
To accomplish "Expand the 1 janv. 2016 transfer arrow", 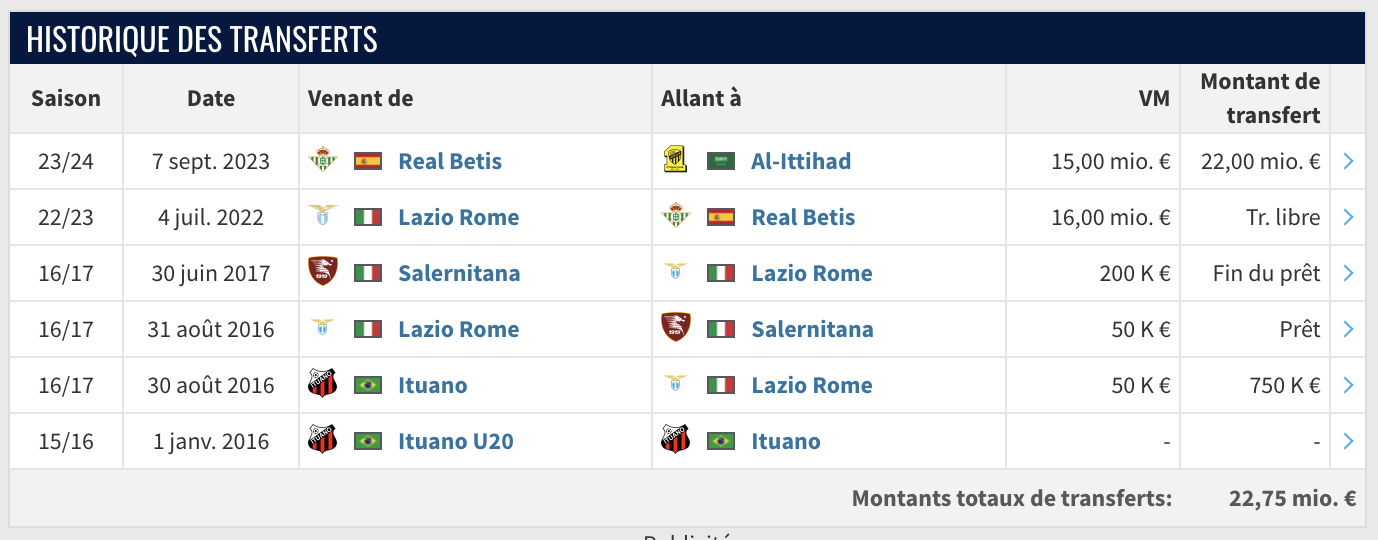I will pos(1348,441).
